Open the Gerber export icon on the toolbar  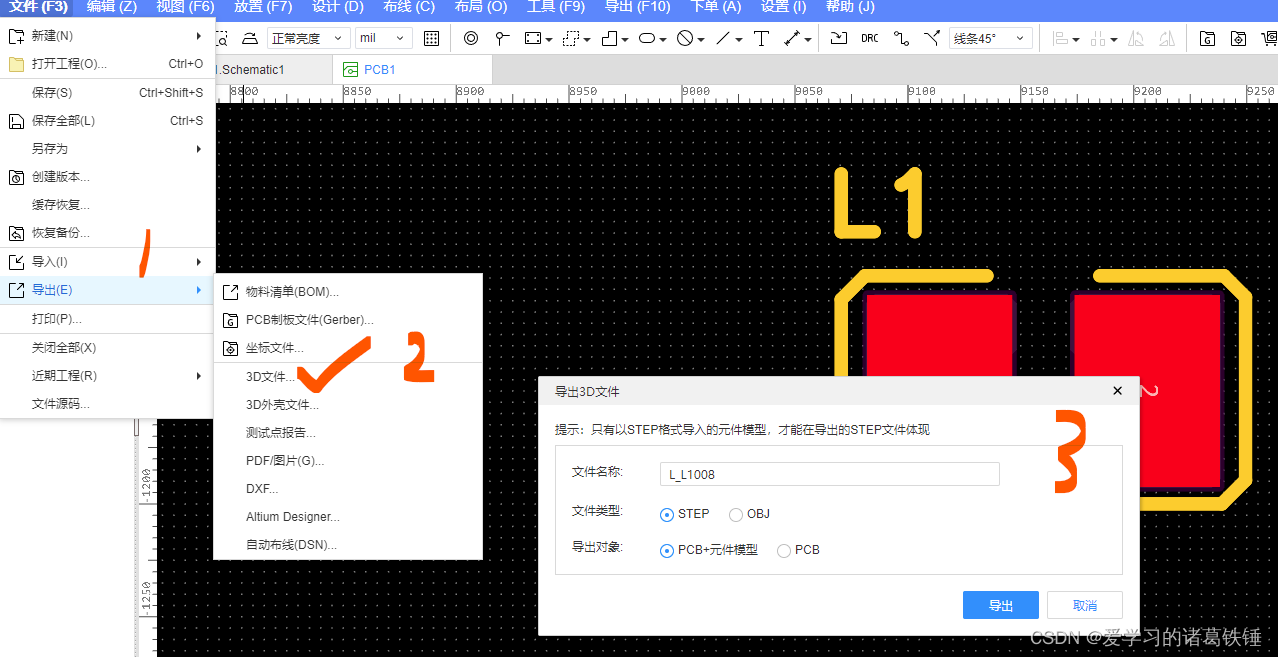pos(1207,38)
